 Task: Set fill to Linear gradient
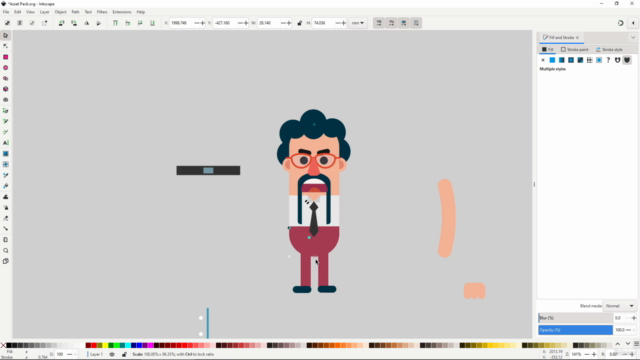(562, 60)
